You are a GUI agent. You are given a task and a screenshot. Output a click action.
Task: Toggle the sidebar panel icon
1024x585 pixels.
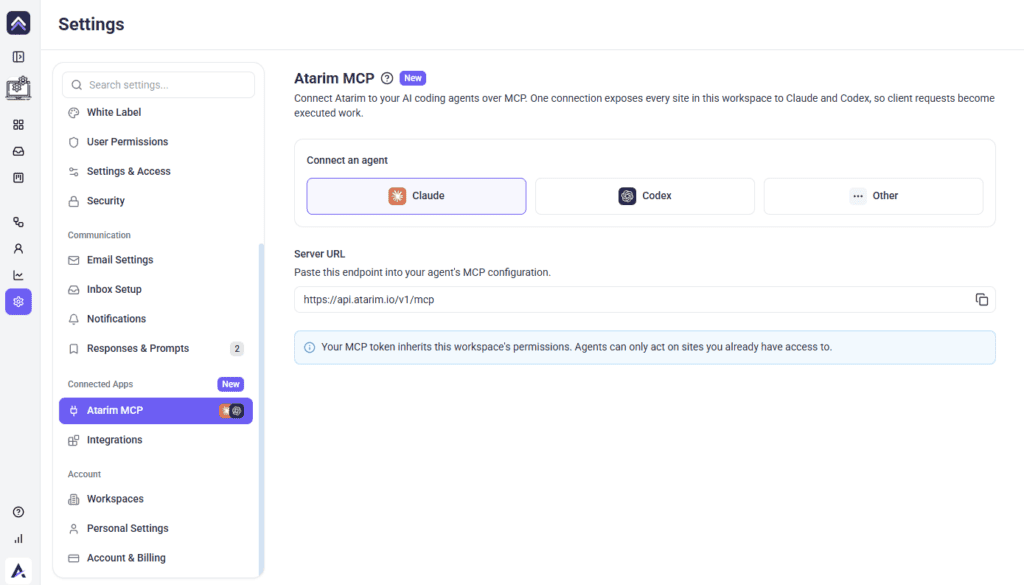click(x=18, y=57)
